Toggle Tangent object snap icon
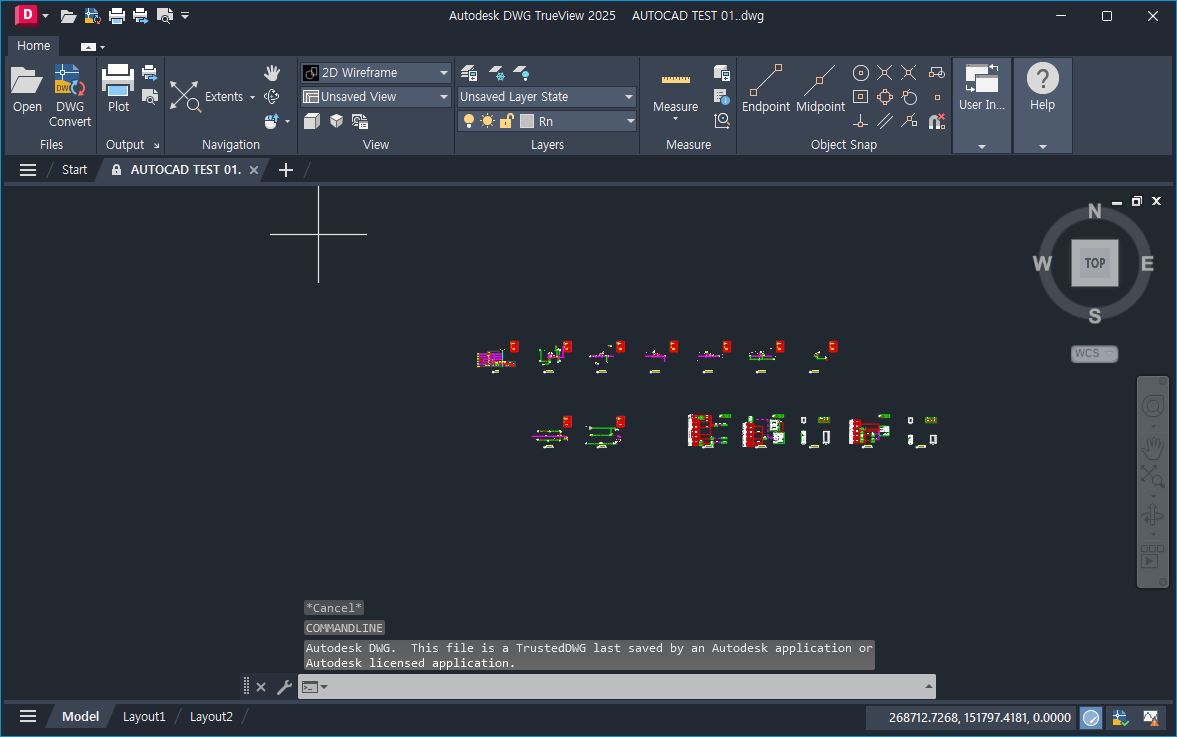1177x737 pixels. pos(909,97)
